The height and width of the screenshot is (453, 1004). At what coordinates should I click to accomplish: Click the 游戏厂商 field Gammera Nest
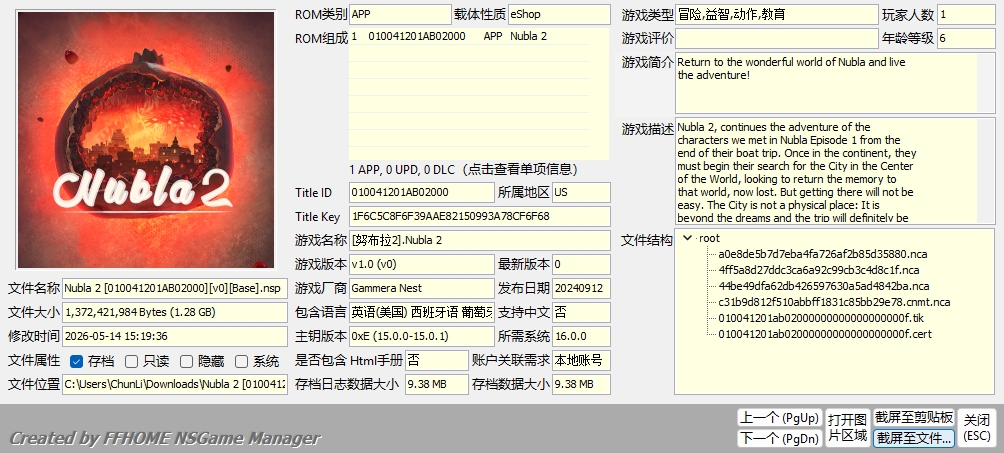tap(422, 288)
